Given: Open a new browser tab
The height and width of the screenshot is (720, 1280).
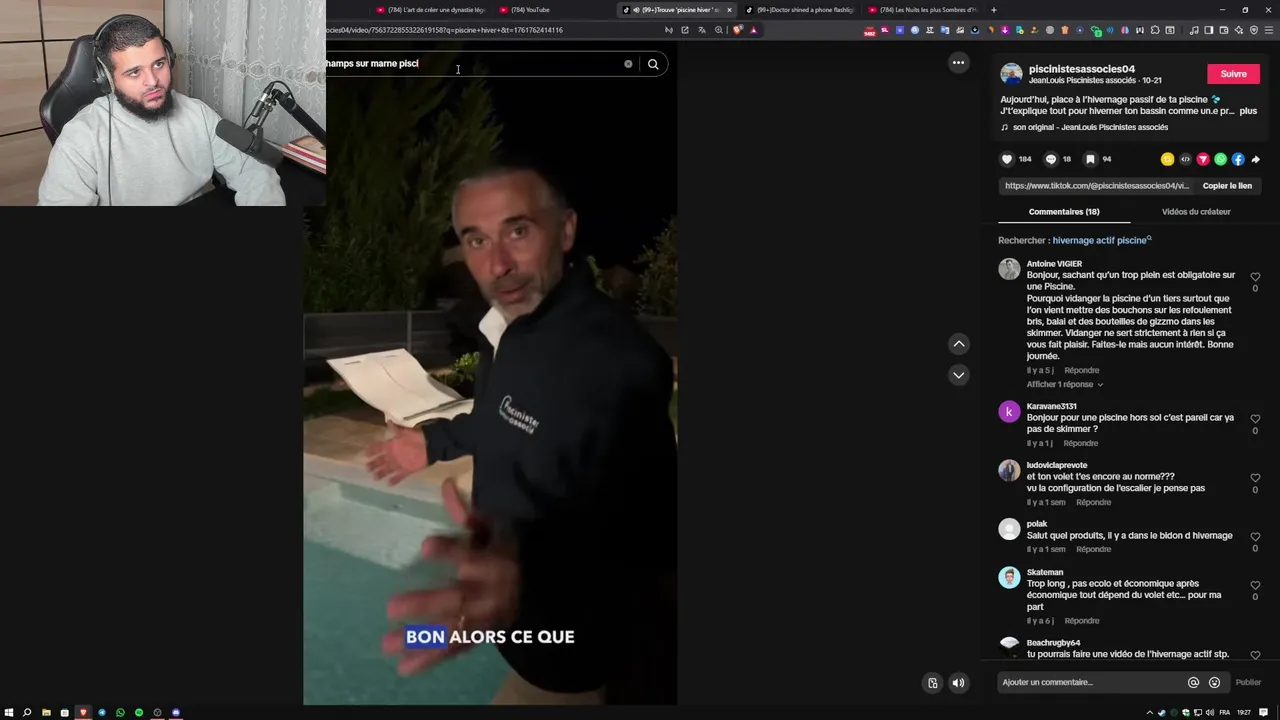Looking at the screenshot, I should point(993,10).
